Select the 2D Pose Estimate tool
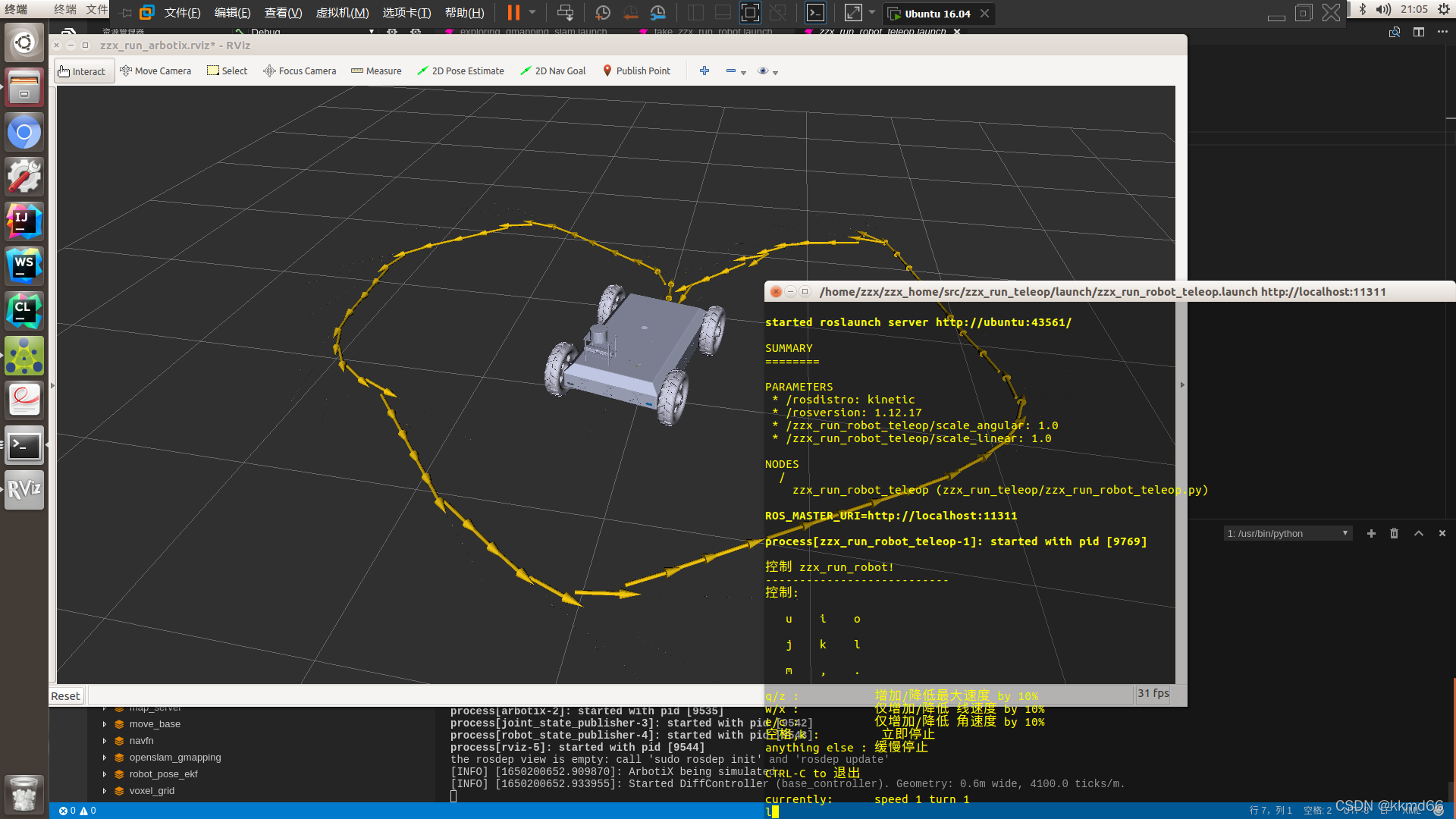This screenshot has height=819, width=1456. (461, 71)
